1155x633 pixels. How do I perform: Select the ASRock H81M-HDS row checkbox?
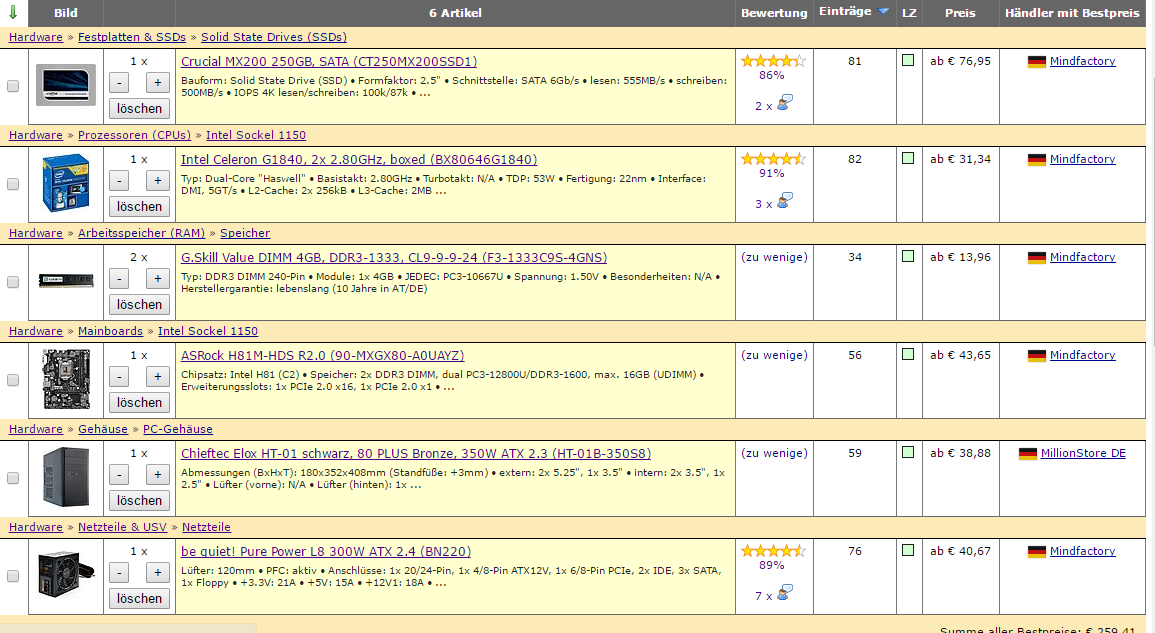tap(13, 380)
